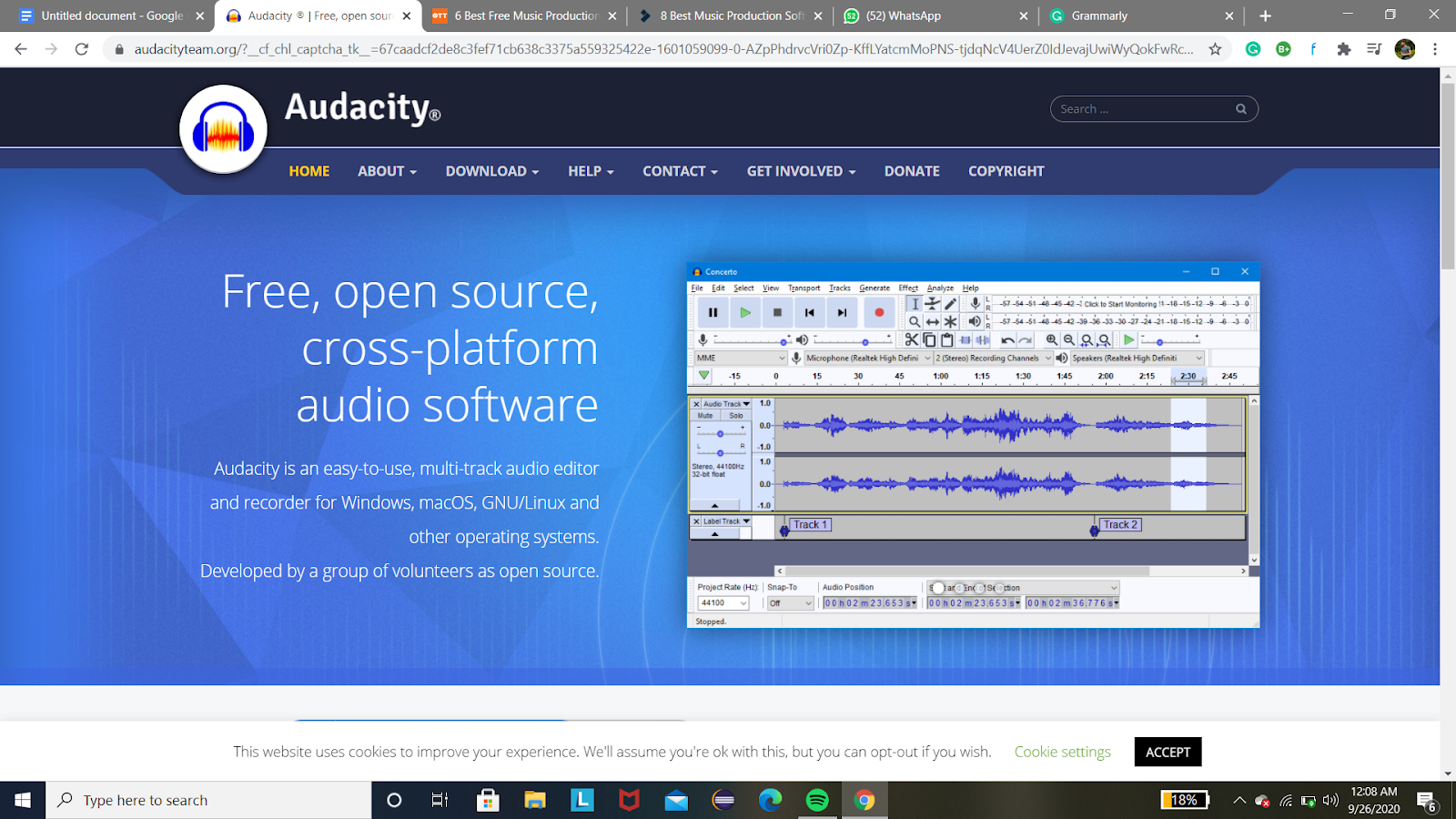Adjust the speaker playback volume slider

(x=852, y=340)
